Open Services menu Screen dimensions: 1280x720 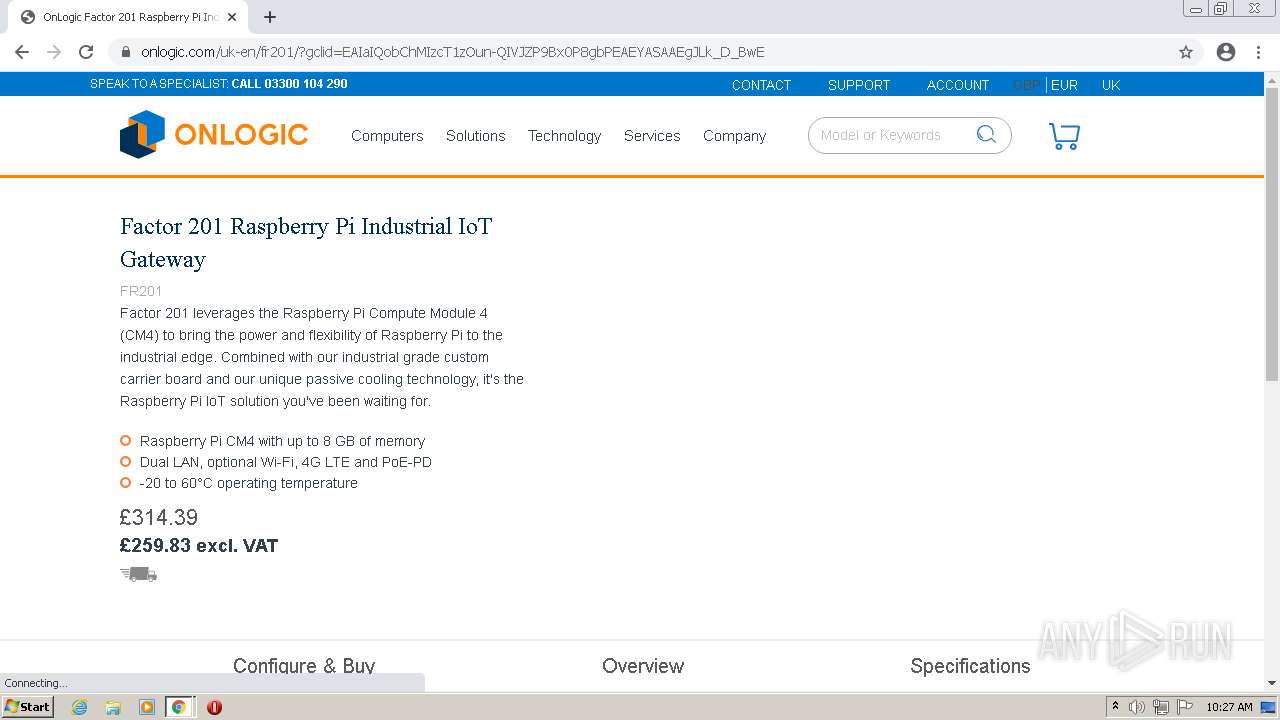tap(652, 136)
